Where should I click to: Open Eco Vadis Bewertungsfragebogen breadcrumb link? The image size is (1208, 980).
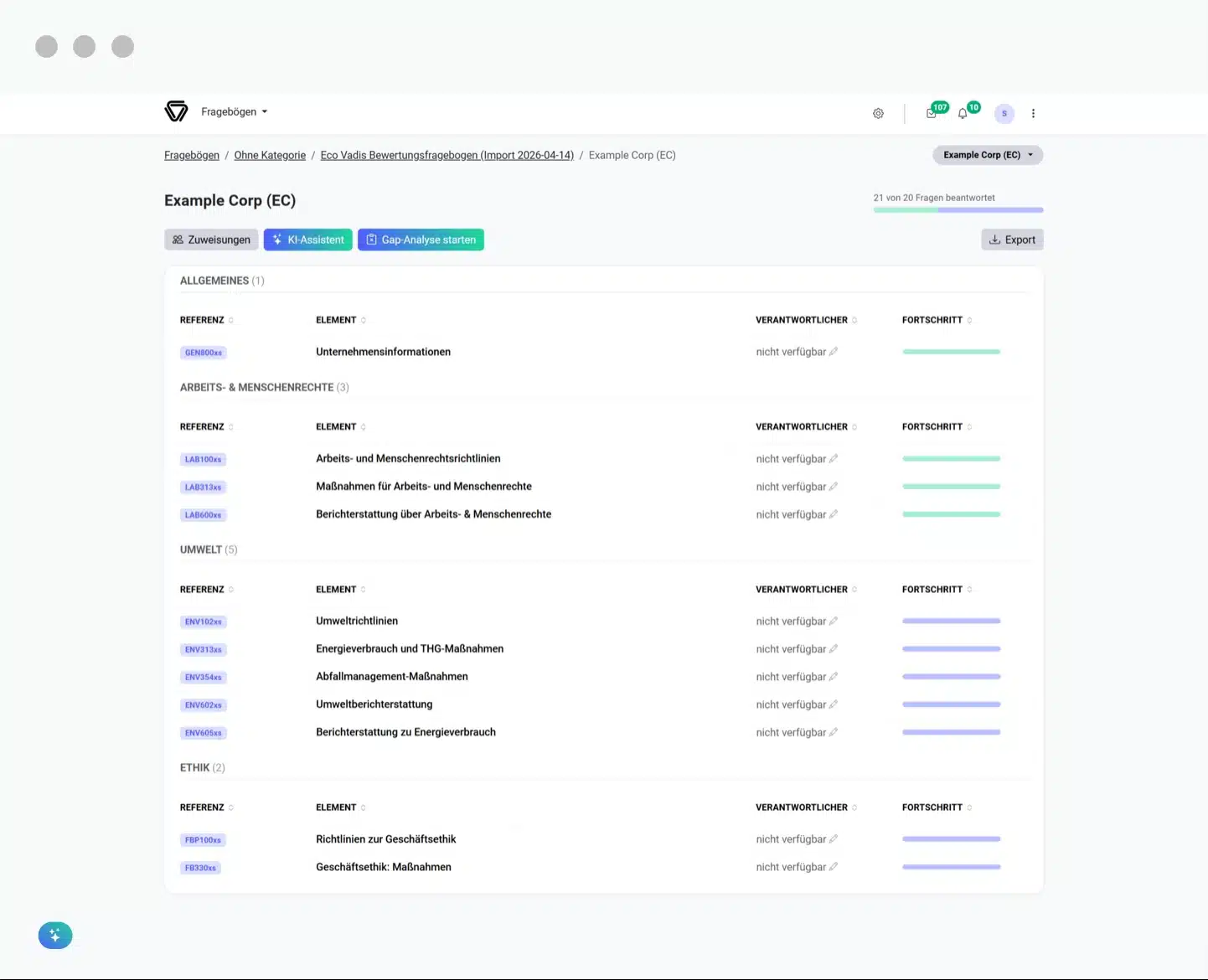click(447, 155)
